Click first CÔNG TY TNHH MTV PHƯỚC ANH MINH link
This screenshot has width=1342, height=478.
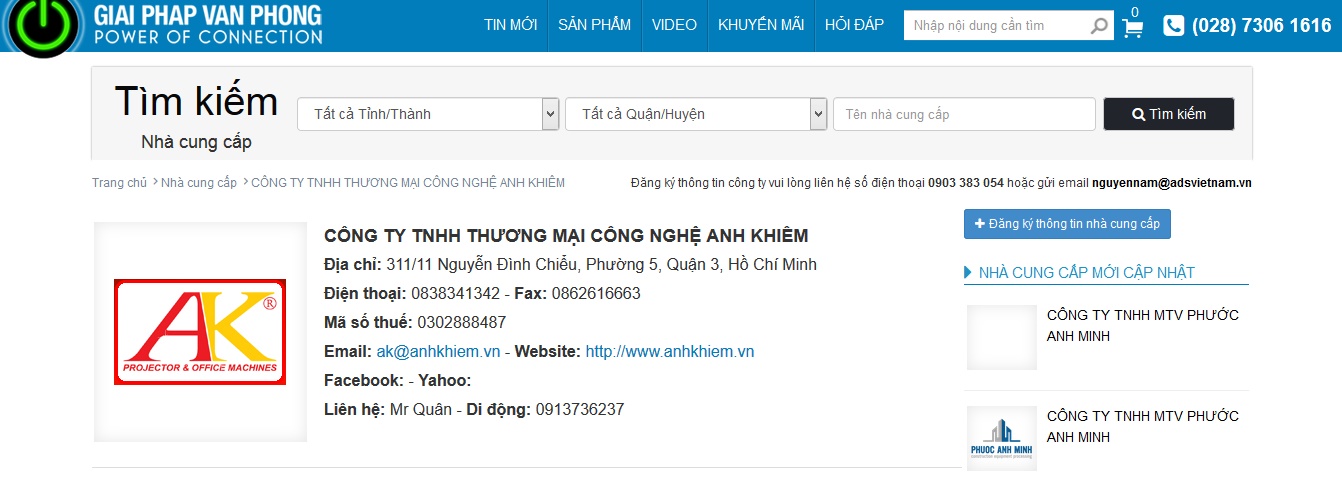pyautogui.click(x=1143, y=326)
